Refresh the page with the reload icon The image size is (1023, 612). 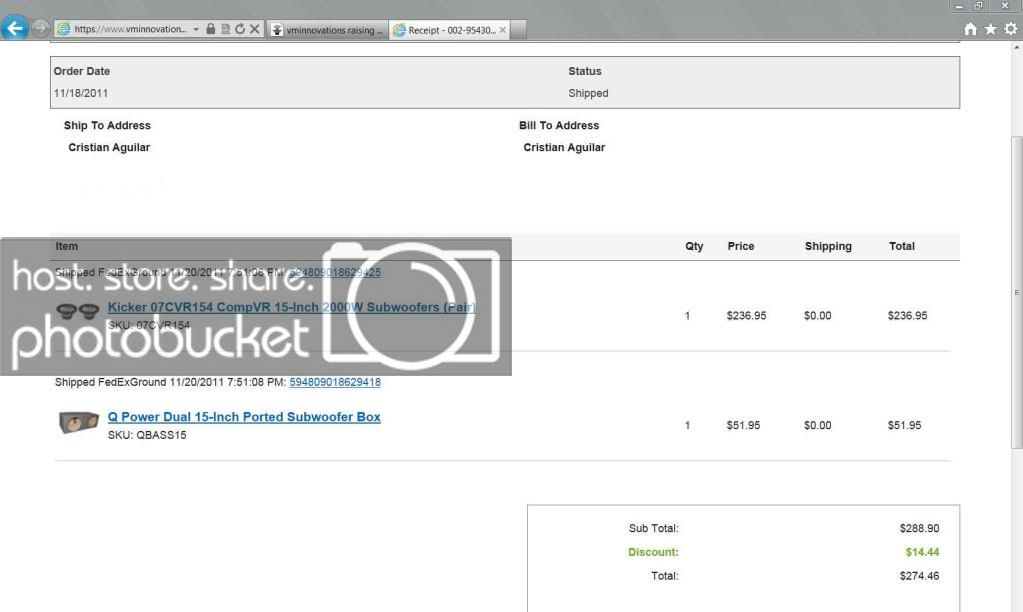(240, 29)
